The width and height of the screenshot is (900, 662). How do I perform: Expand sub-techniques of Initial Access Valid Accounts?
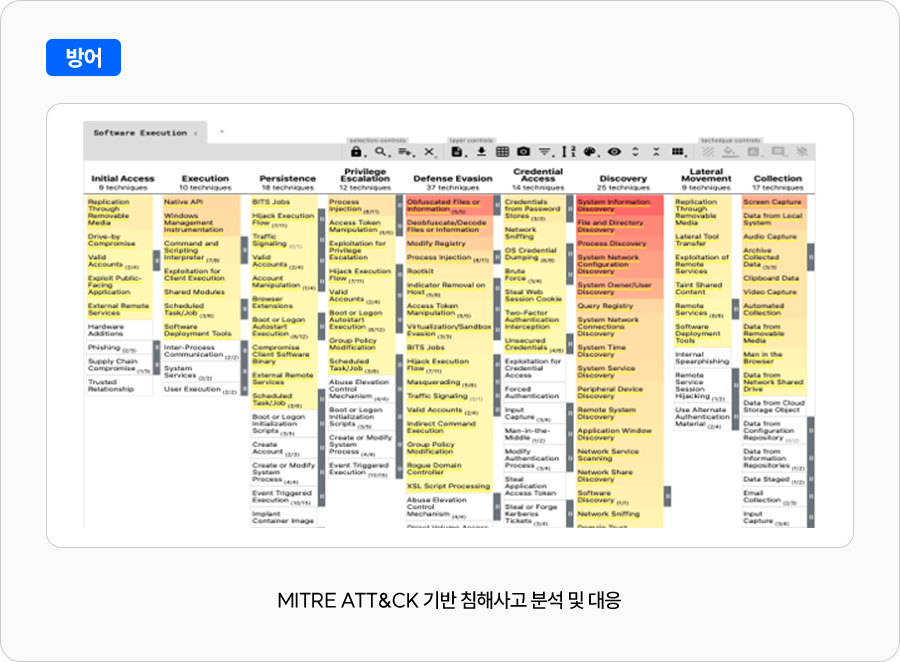click(x=156, y=261)
